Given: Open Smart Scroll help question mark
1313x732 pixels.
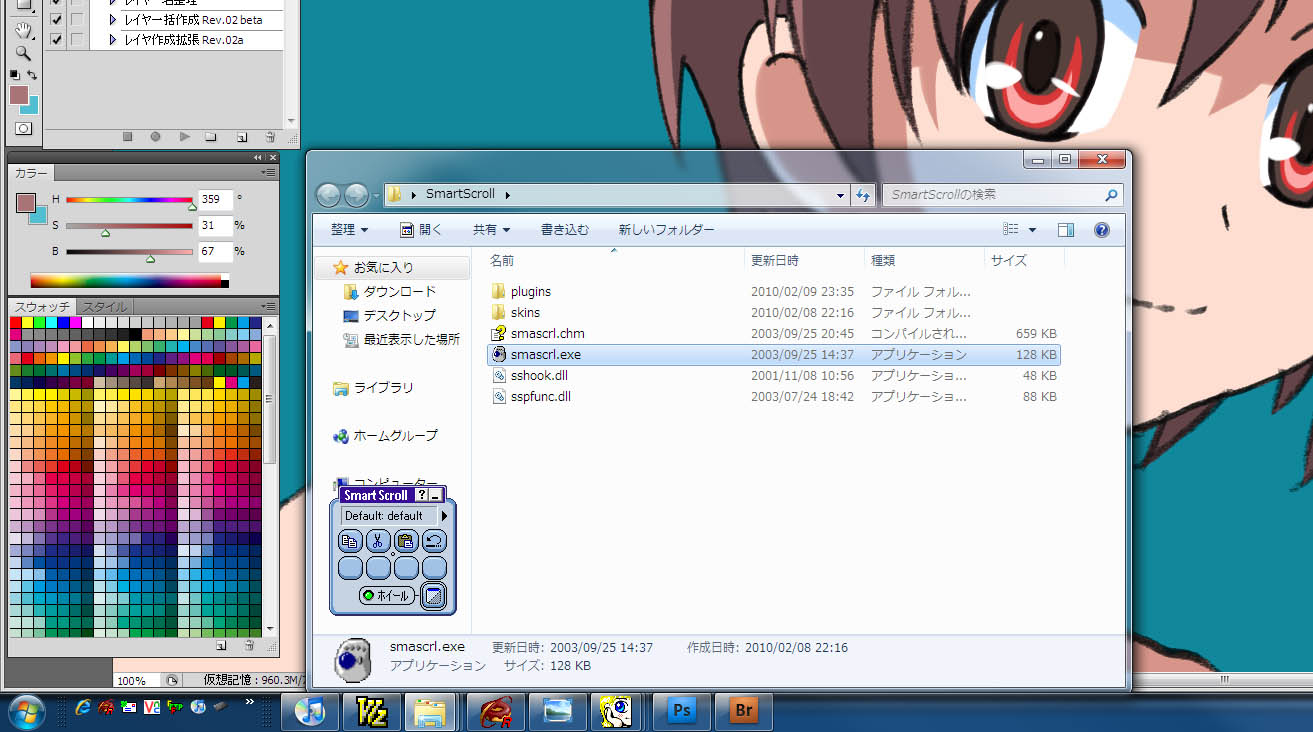Looking at the screenshot, I should pyautogui.click(x=421, y=495).
